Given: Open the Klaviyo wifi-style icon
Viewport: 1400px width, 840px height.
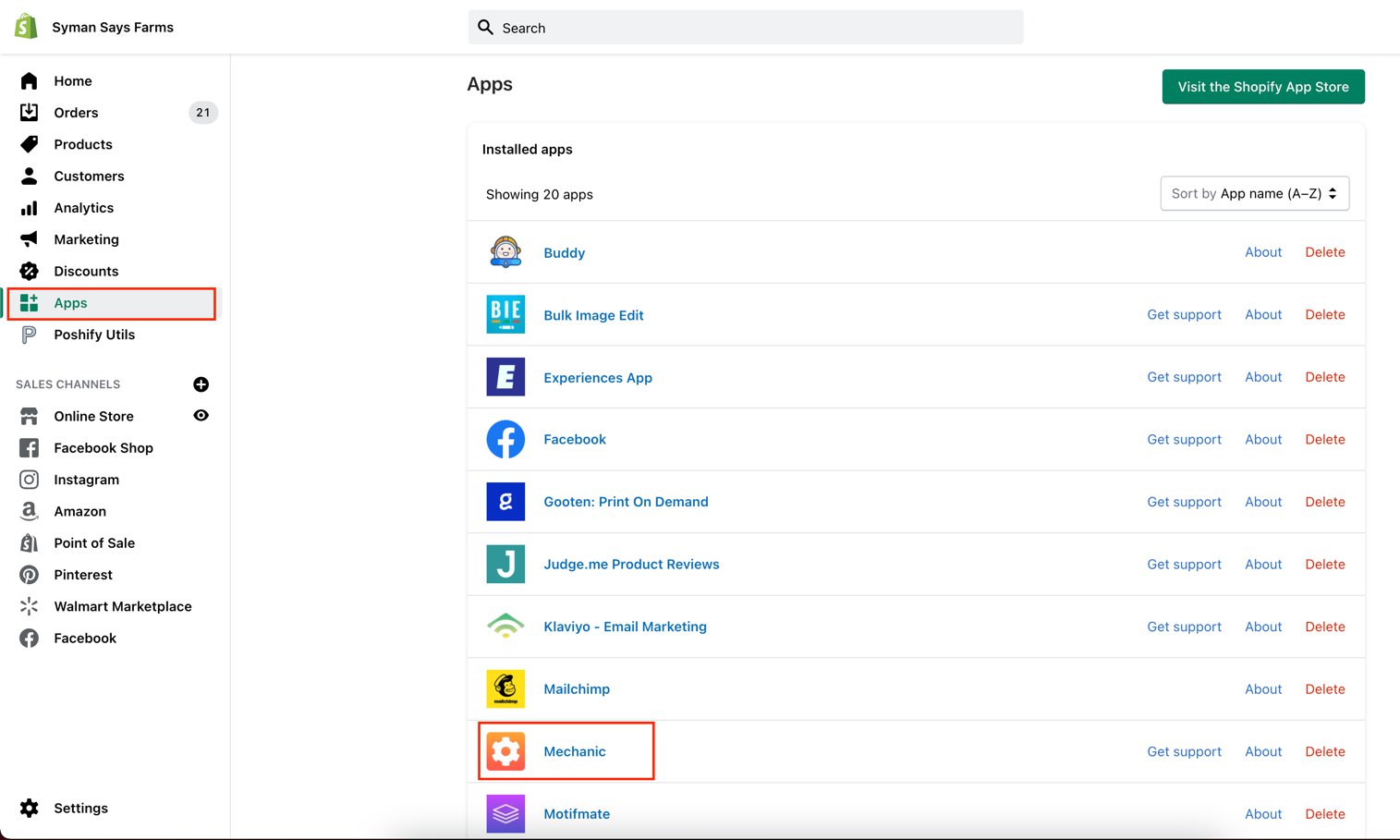Looking at the screenshot, I should (505, 627).
